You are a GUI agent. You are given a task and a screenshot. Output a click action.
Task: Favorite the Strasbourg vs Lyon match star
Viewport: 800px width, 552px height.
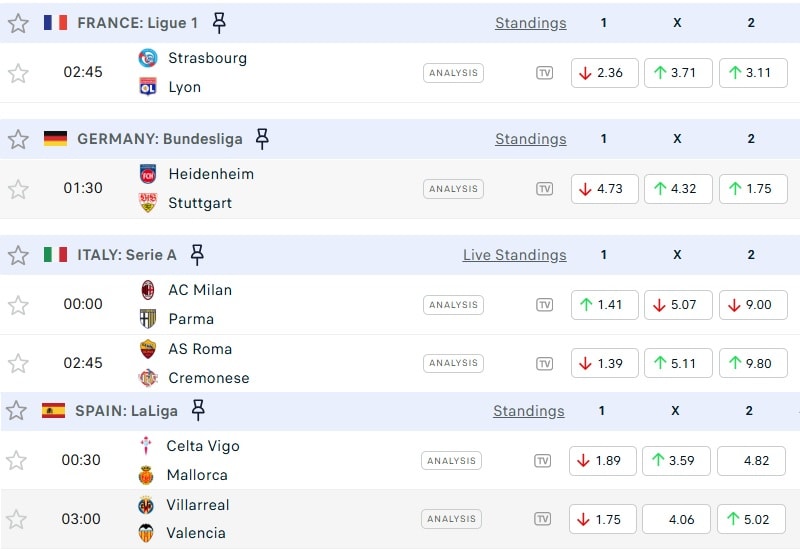(18, 73)
